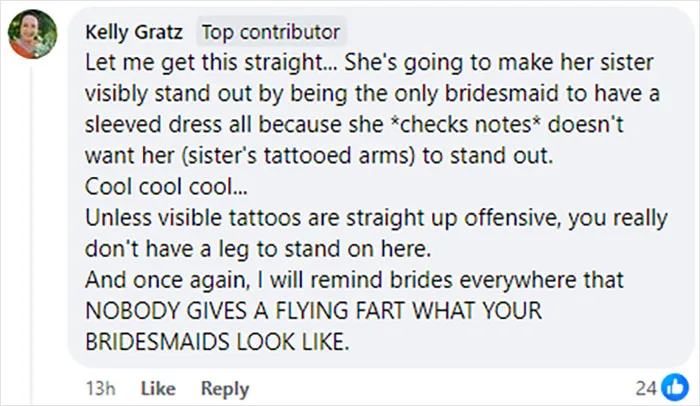
Task: Click the "Let me get this straight" line
Action: [x=369, y=63]
